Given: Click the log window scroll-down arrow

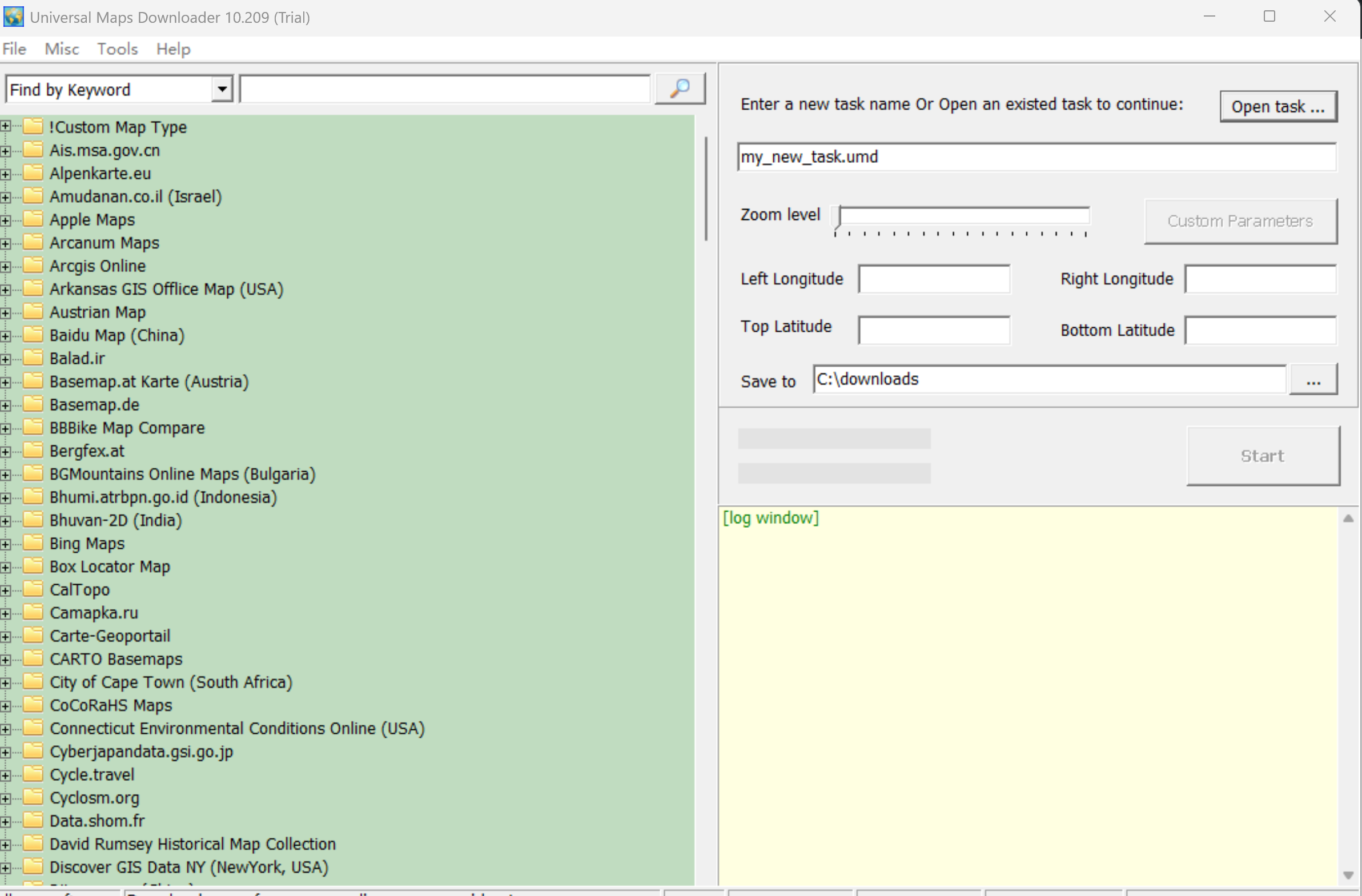Looking at the screenshot, I should coord(1348,875).
